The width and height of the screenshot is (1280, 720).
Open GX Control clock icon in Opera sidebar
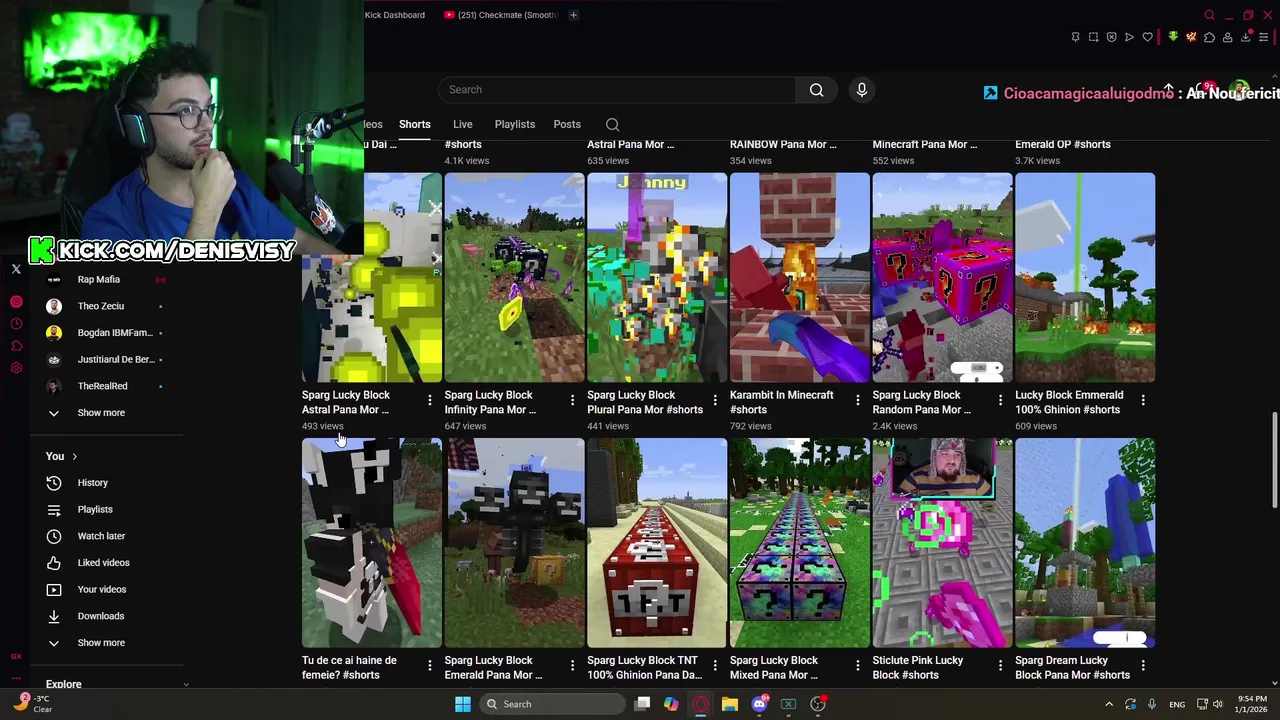[16, 324]
